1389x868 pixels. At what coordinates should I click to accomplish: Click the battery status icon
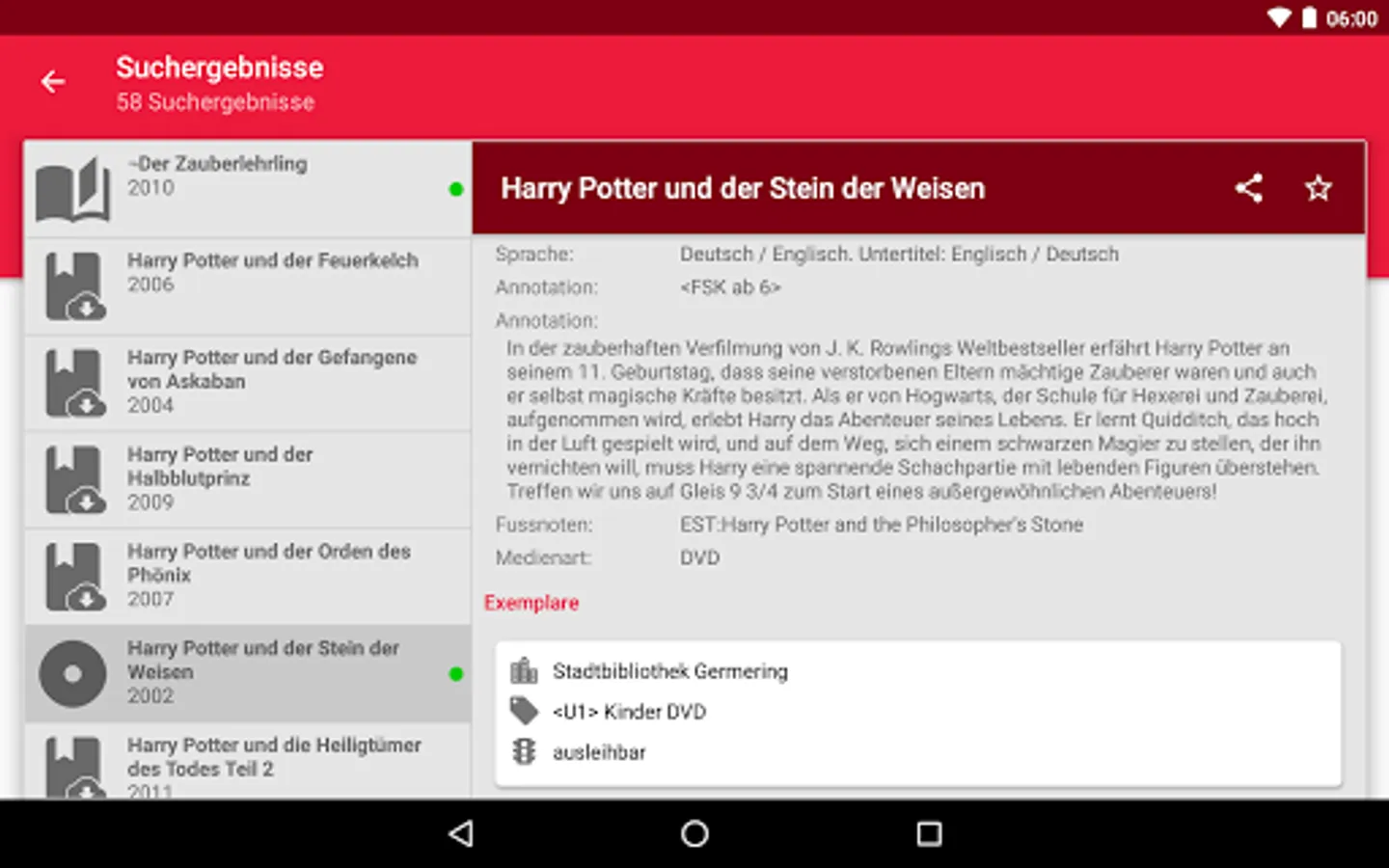click(1309, 18)
